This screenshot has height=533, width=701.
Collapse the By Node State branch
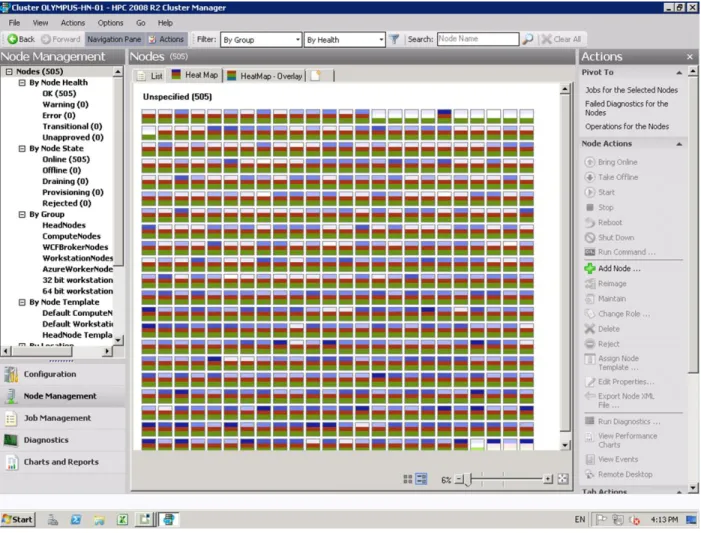22,148
